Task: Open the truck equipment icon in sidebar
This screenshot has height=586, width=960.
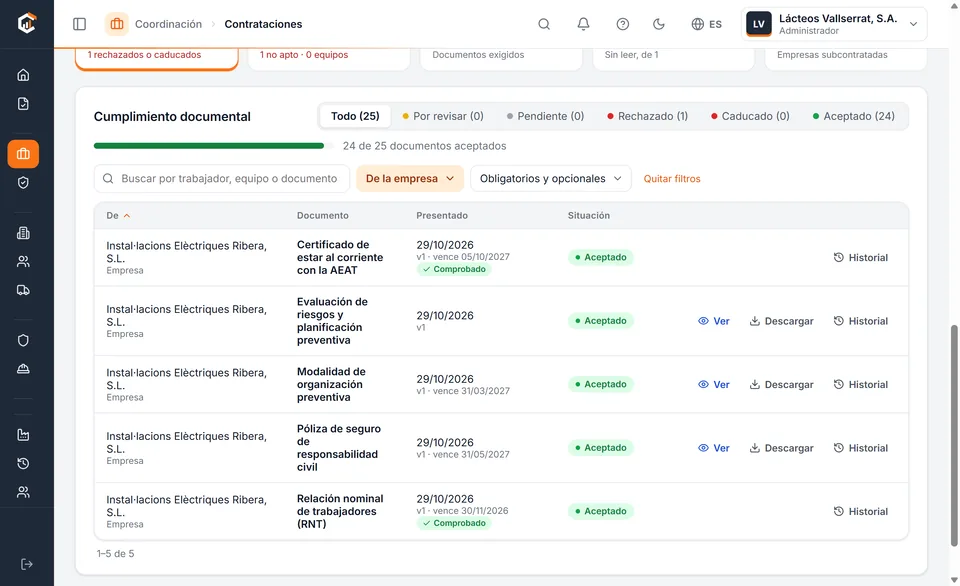Action: pyautogui.click(x=23, y=290)
